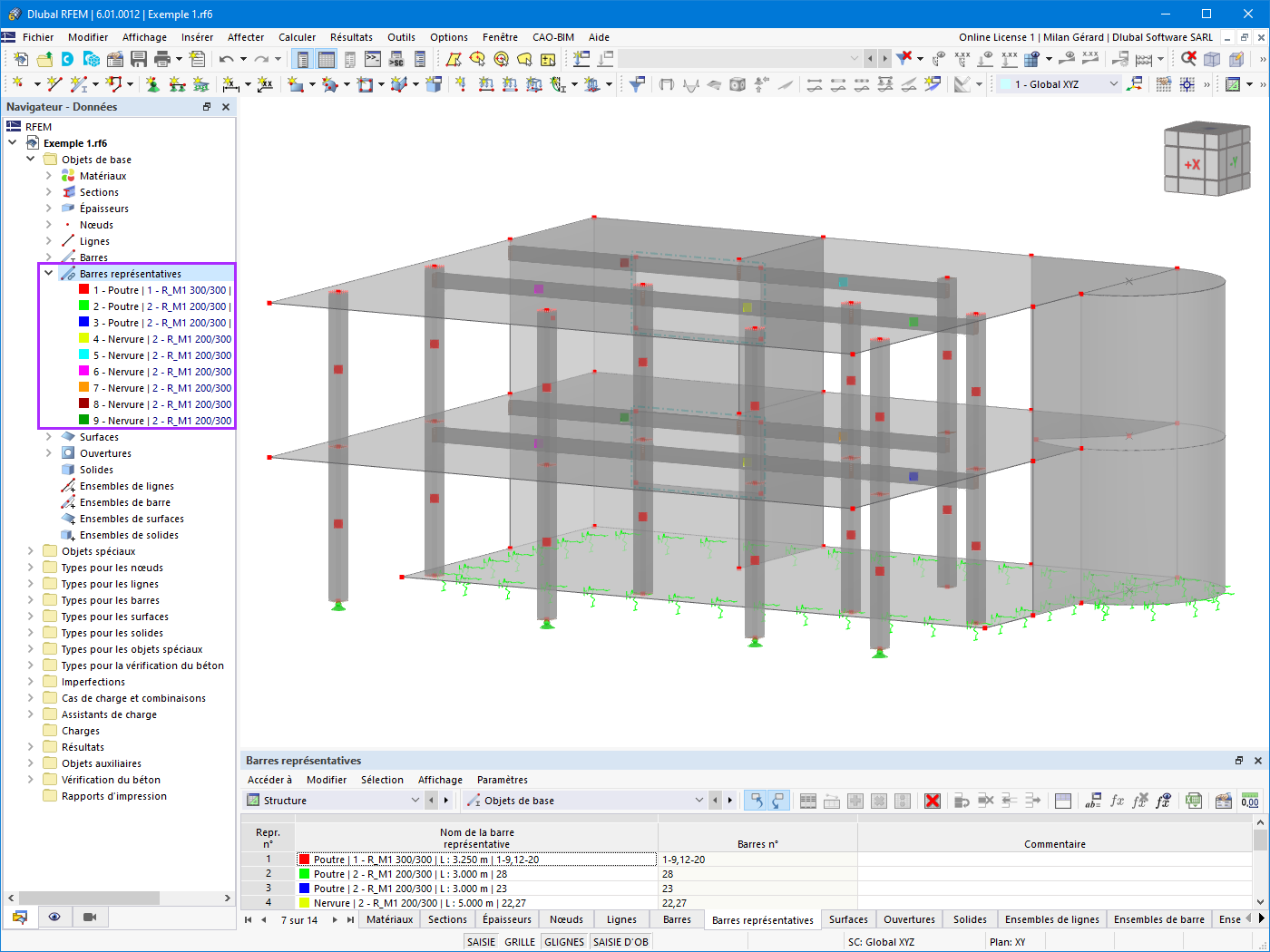Open the navigator Display eye tab
Viewport: 1270px width, 952px height.
[x=54, y=917]
